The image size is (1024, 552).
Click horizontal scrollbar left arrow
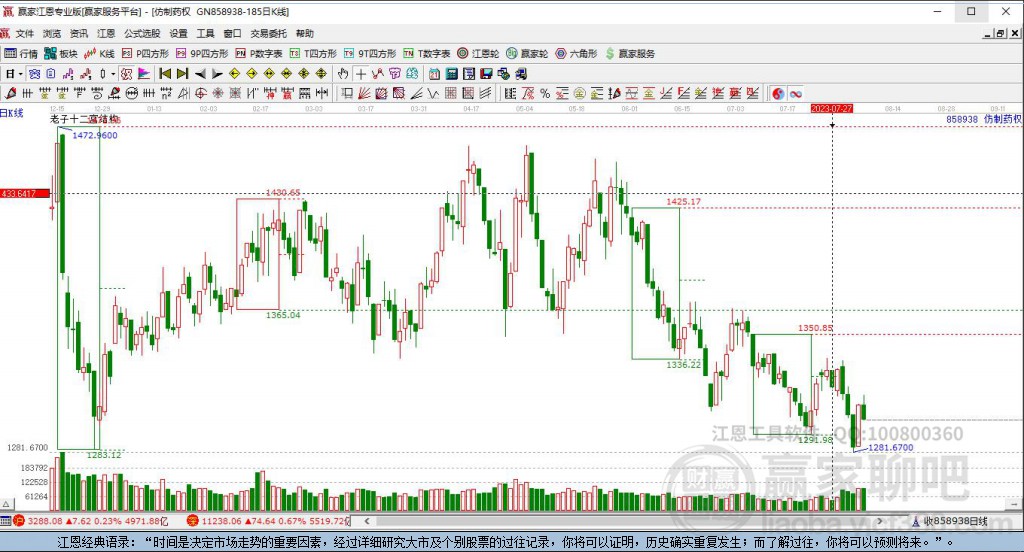367,521
